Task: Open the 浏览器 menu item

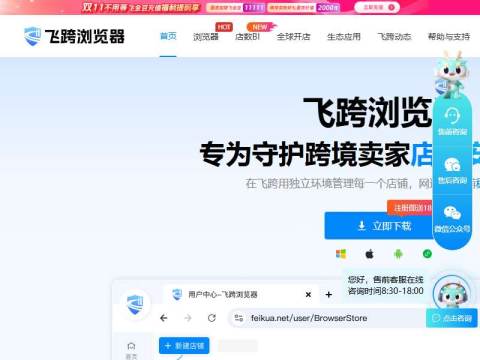Action: point(206,37)
